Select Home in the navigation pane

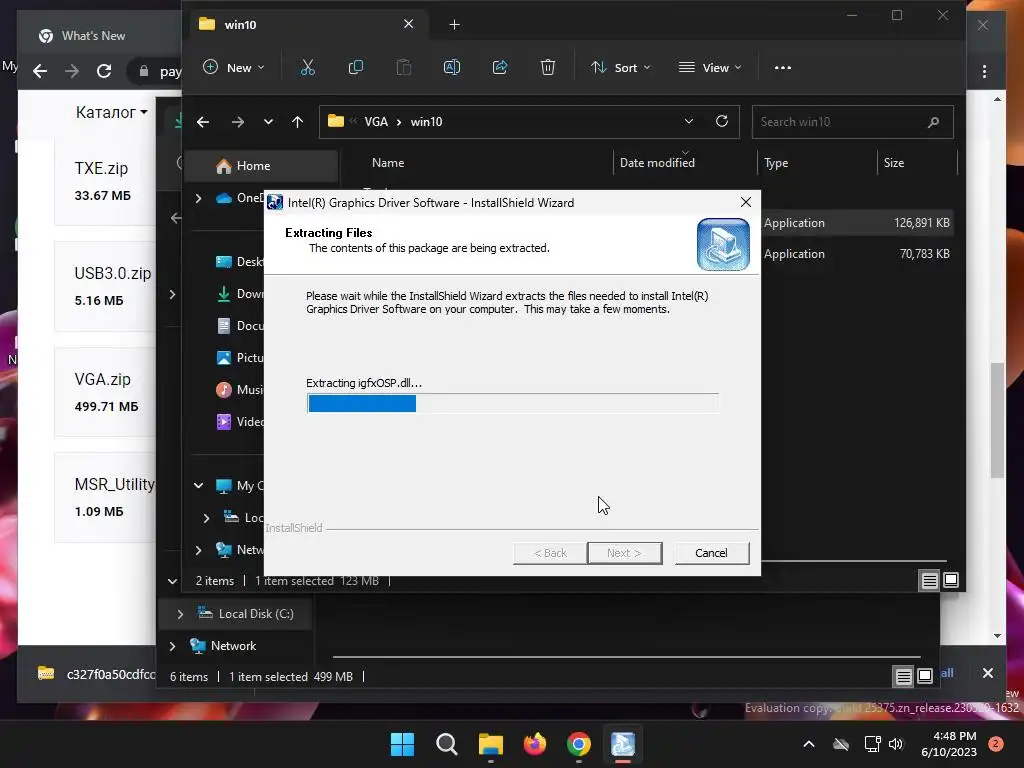click(x=262, y=166)
